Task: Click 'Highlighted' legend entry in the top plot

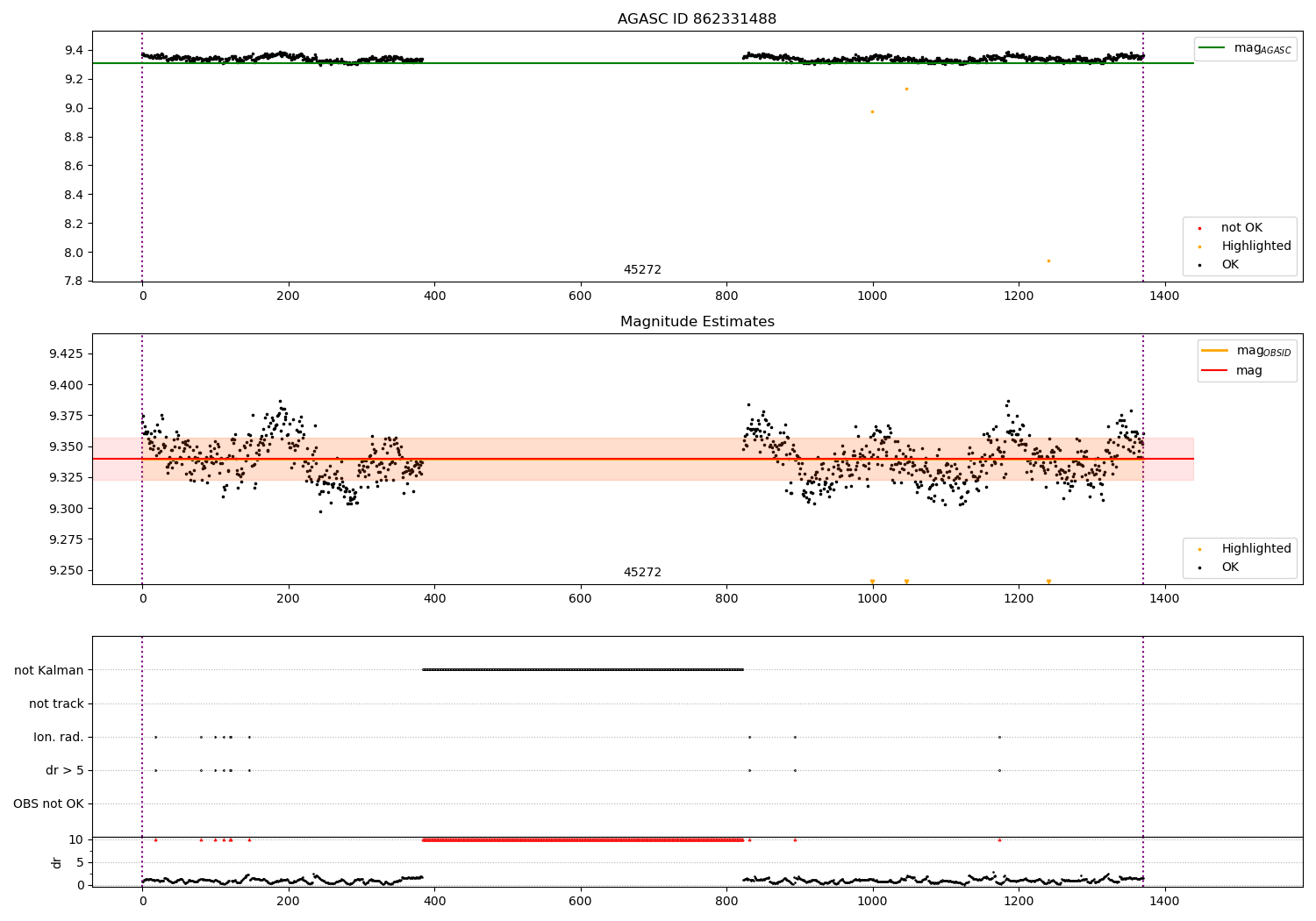Action: tap(1255, 246)
